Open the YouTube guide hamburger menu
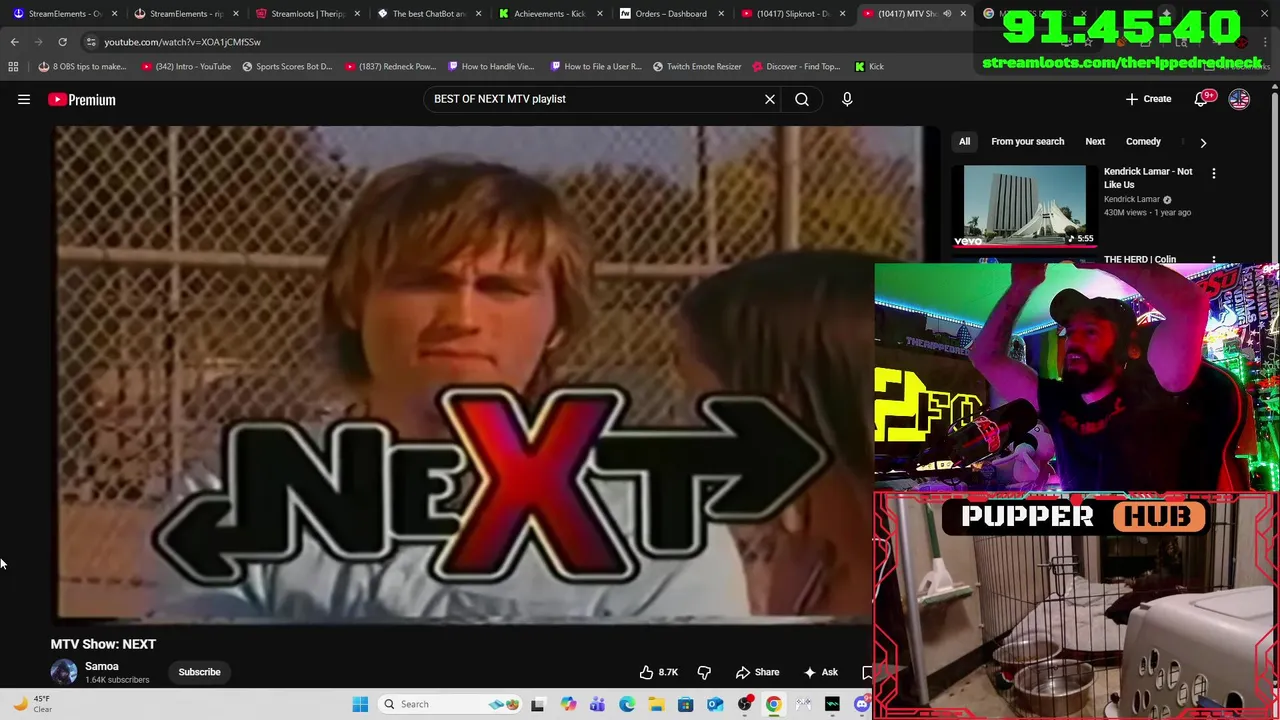The image size is (1280, 720). pos(24,99)
